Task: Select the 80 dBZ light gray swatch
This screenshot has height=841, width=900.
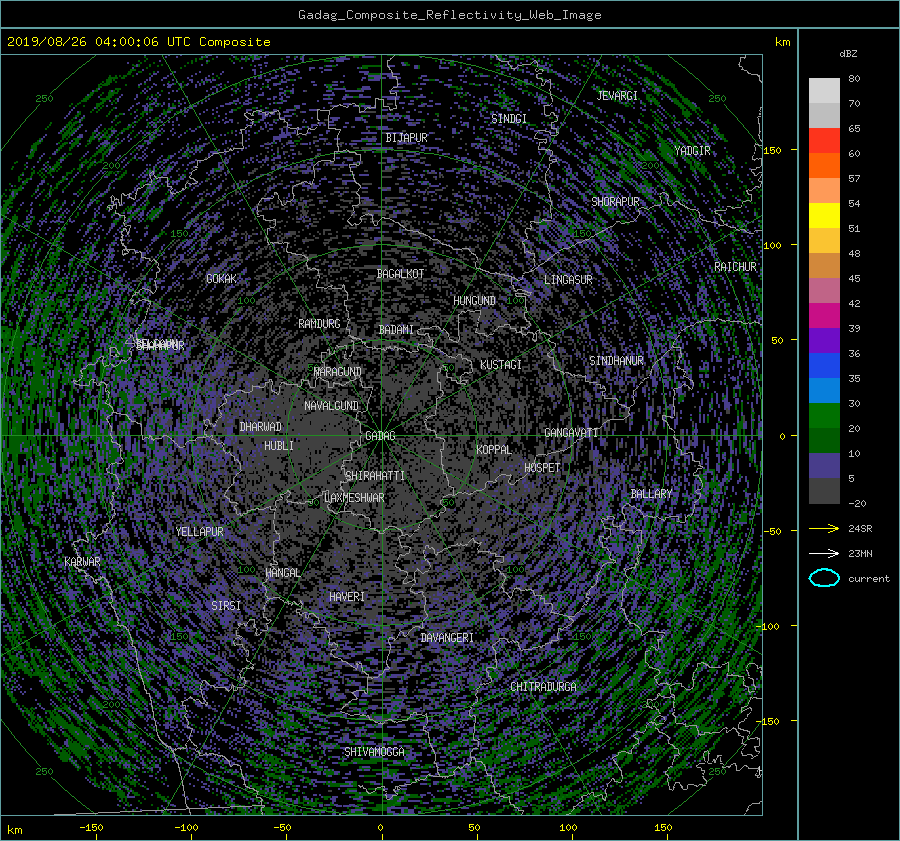Action: tap(824, 90)
